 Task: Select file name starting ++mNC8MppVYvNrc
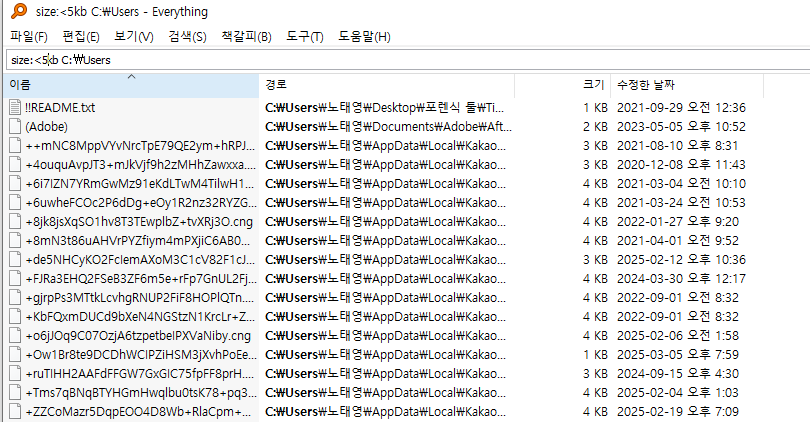(x=141, y=146)
